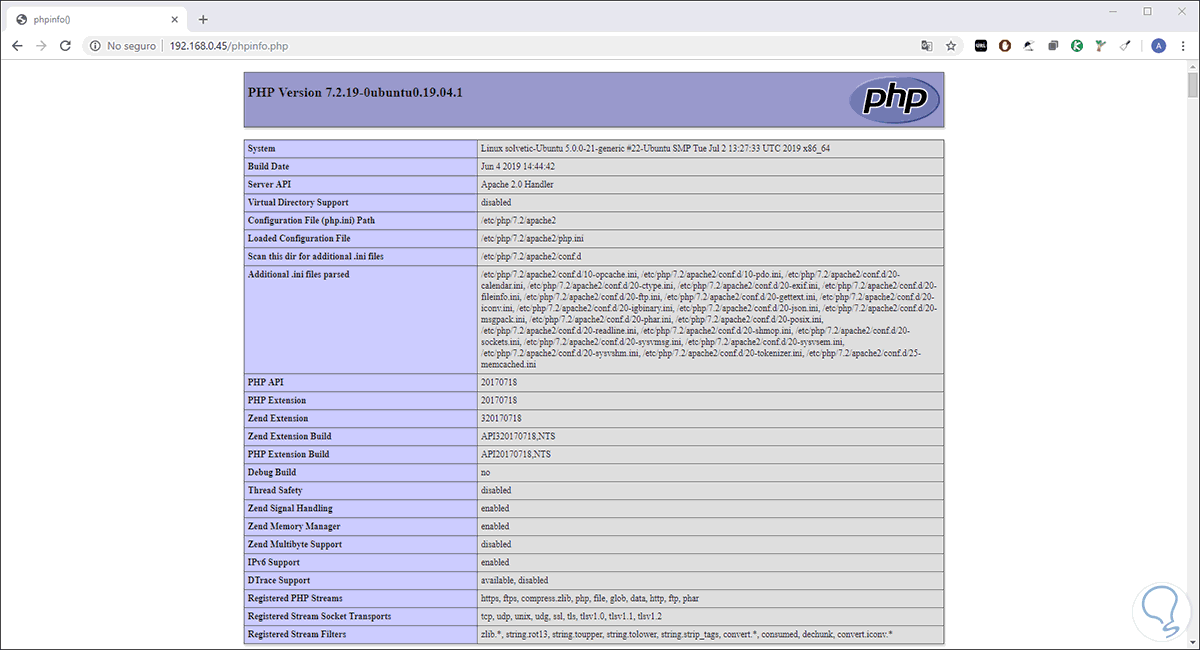Click the PHP Version 7.2.19 heading
Viewport: 1200px width, 650px height.
tap(355, 93)
